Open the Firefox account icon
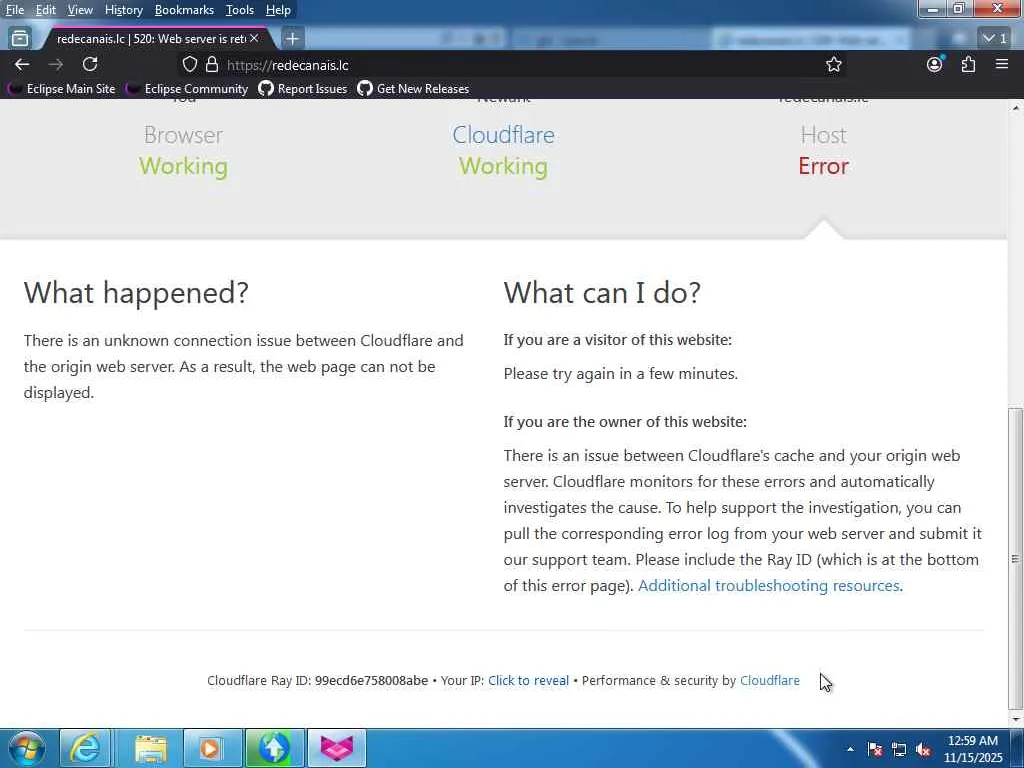This screenshot has height=768, width=1024. (935, 64)
